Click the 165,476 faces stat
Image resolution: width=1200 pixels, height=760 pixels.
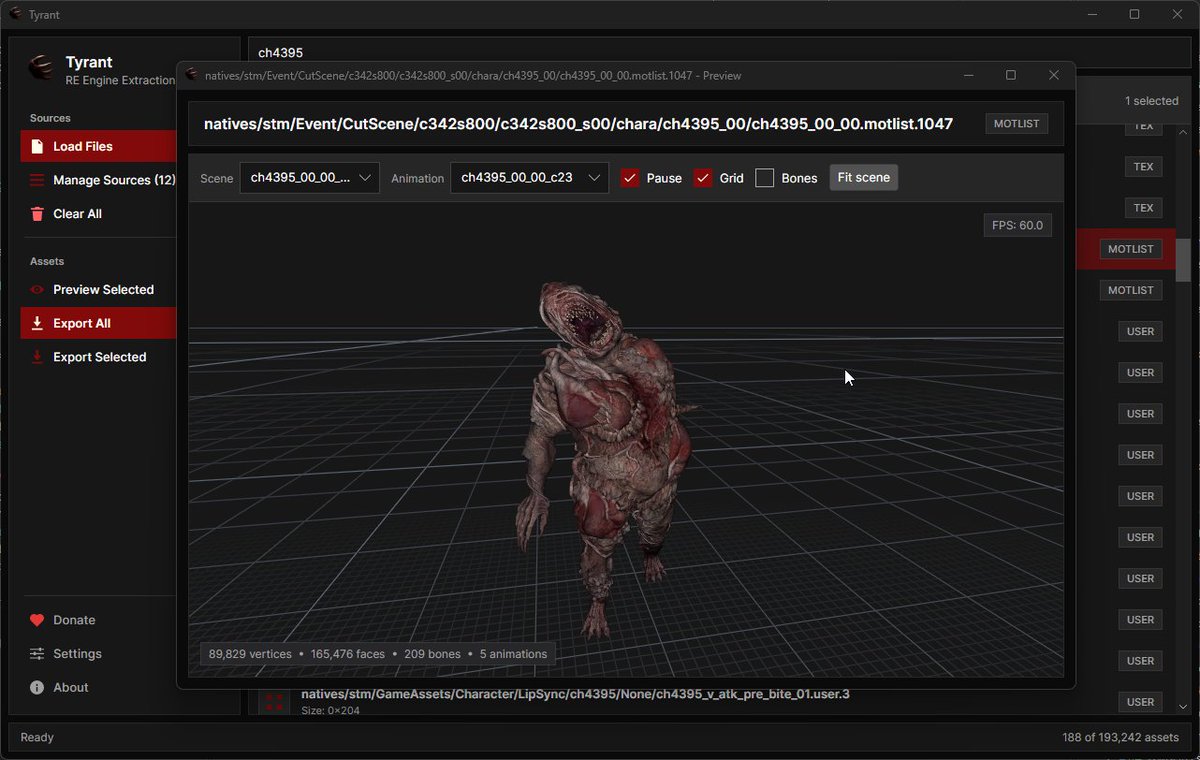tap(348, 654)
